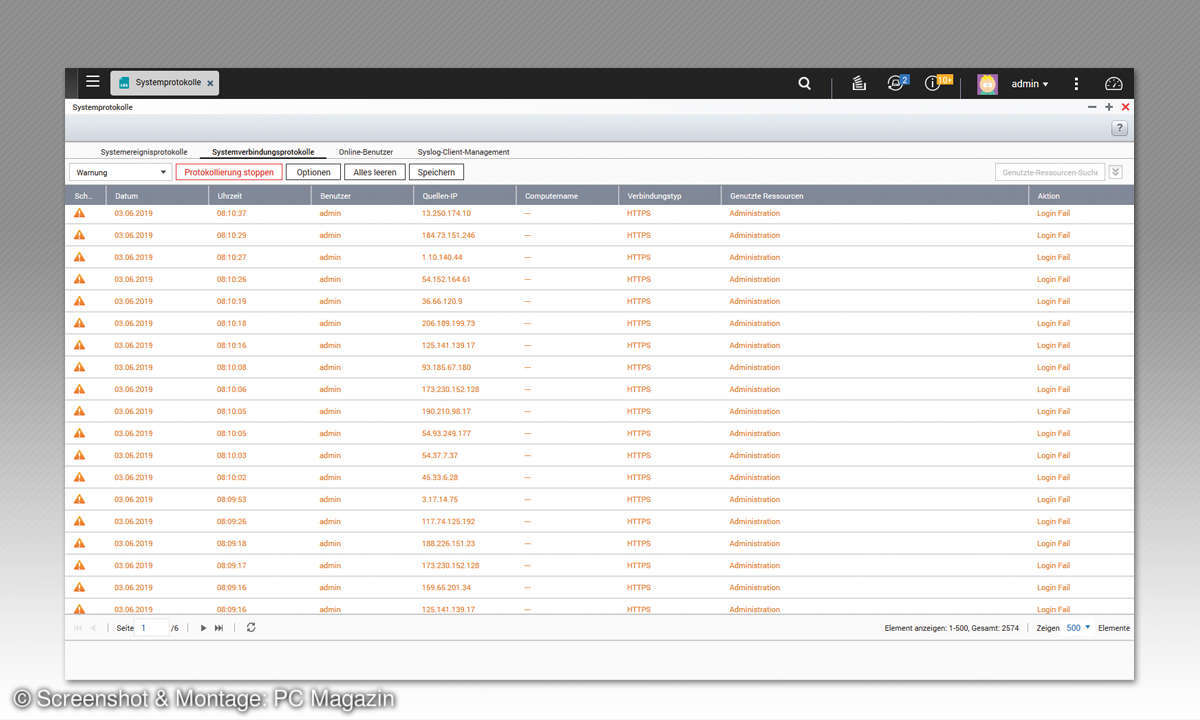Click Alles leeren button
This screenshot has width=1200, height=720.
(x=375, y=172)
